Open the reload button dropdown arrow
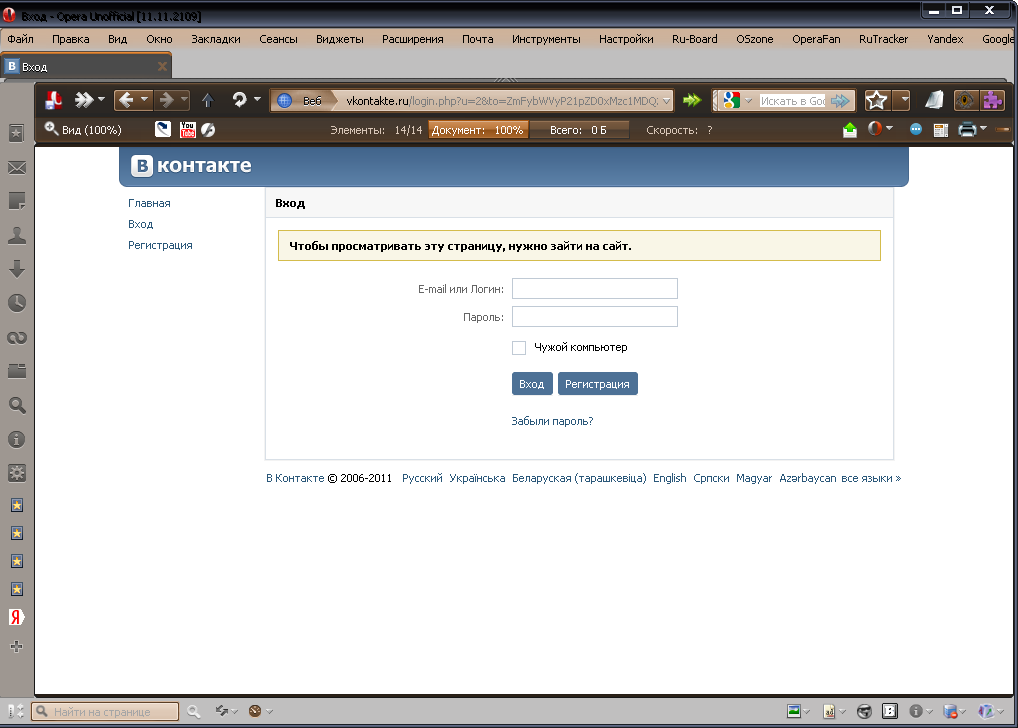Image resolution: width=1018 pixels, height=728 pixels. point(257,99)
